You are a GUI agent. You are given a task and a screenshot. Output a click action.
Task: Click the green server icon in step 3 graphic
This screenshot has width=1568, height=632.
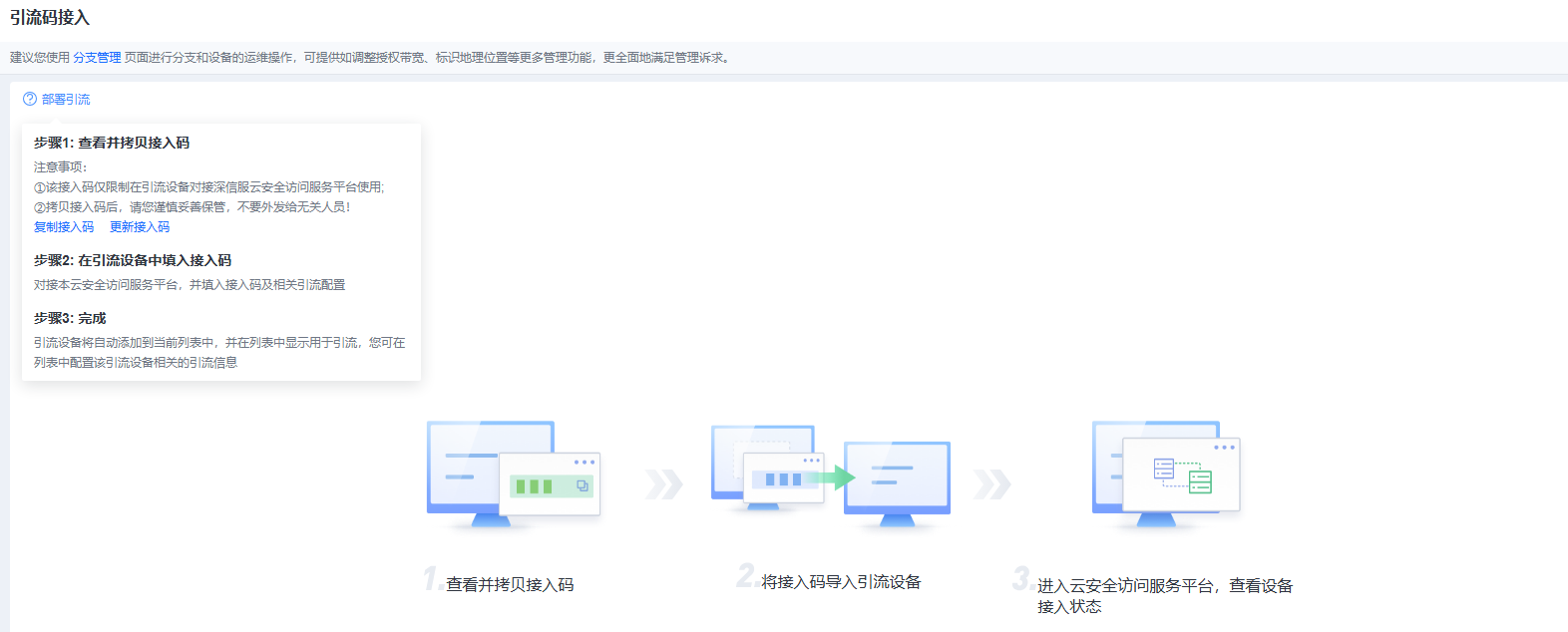coord(1200,481)
